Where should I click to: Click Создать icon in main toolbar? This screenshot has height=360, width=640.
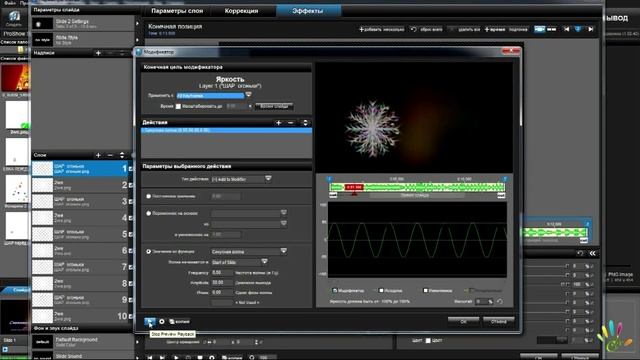[14, 18]
